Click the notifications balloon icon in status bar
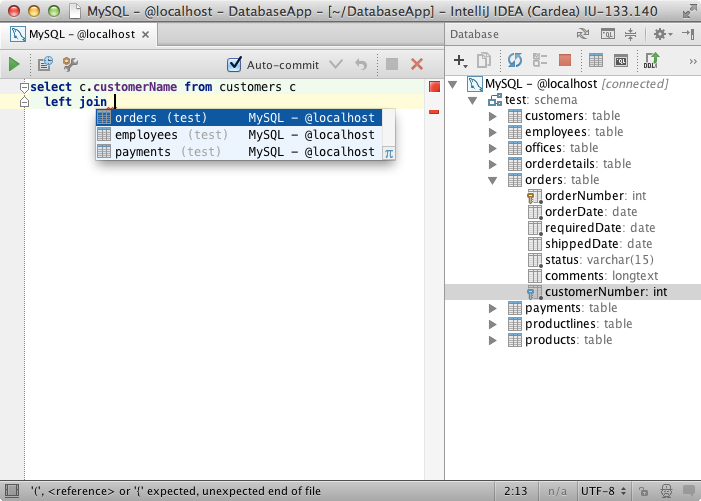This screenshot has width=701, height=501. pyautogui.click(x=689, y=491)
